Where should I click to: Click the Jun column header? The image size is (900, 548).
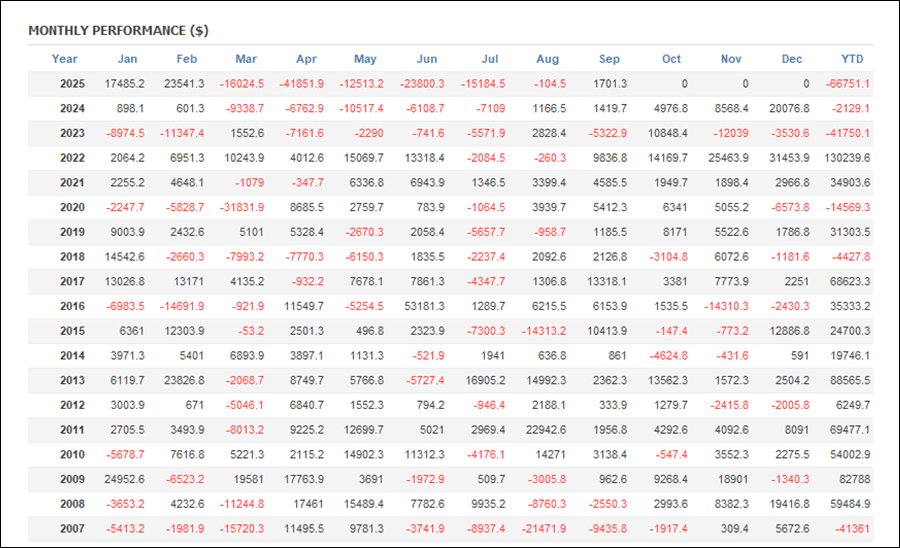point(426,59)
